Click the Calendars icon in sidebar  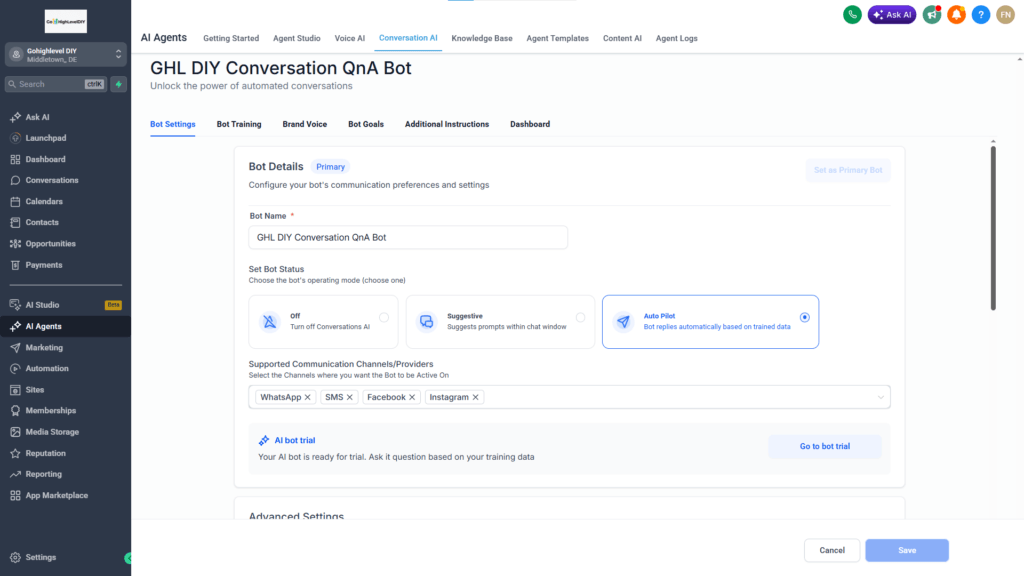point(16,202)
